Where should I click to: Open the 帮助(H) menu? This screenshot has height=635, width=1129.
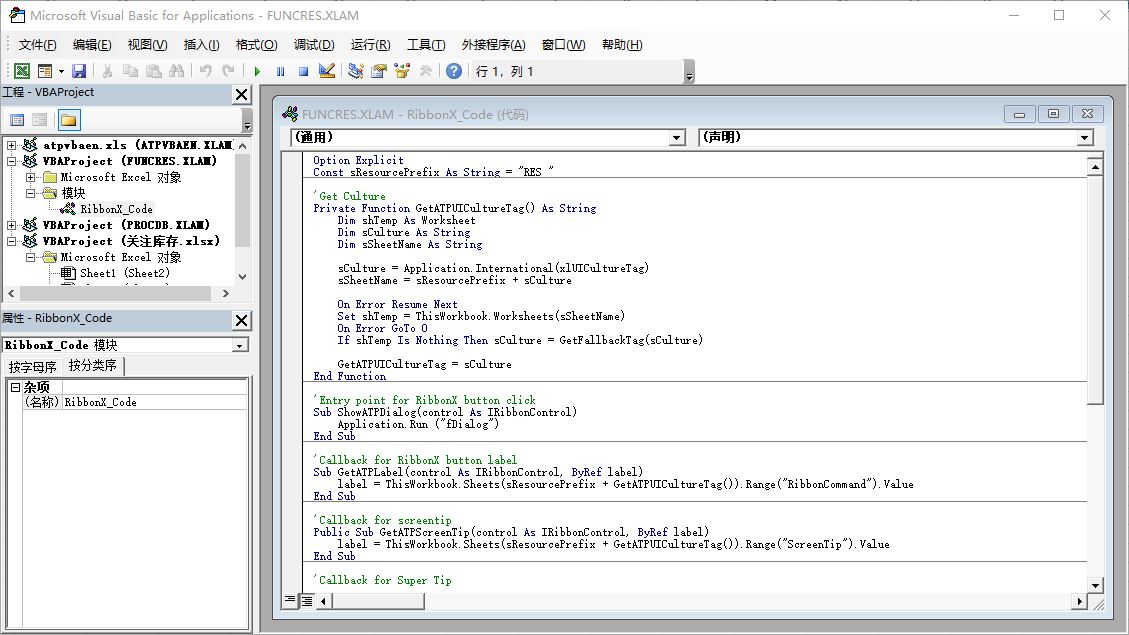(x=622, y=45)
